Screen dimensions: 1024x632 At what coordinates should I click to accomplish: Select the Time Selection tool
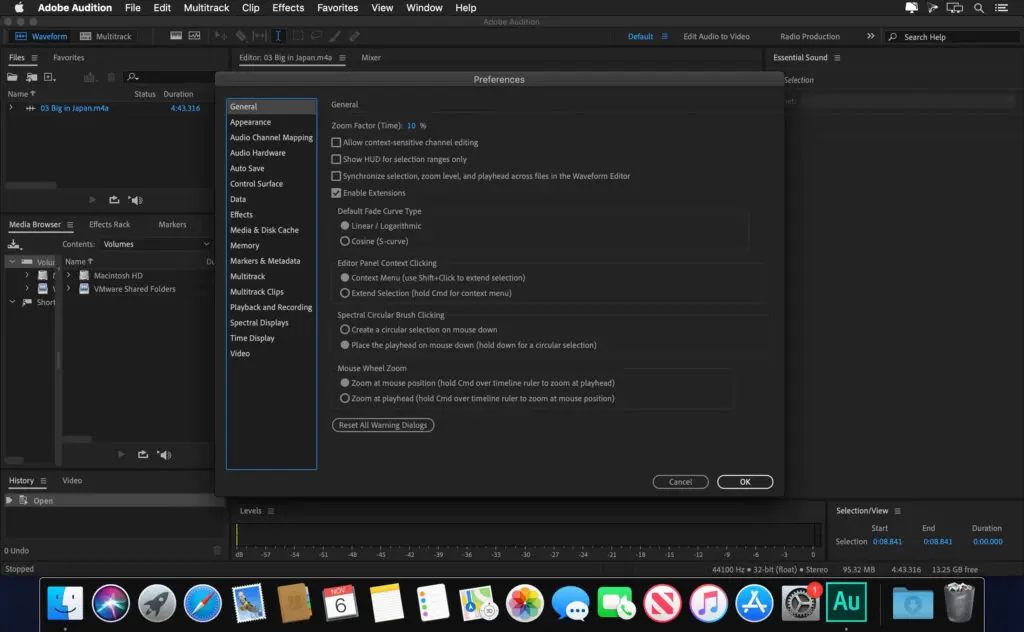[x=278, y=37]
